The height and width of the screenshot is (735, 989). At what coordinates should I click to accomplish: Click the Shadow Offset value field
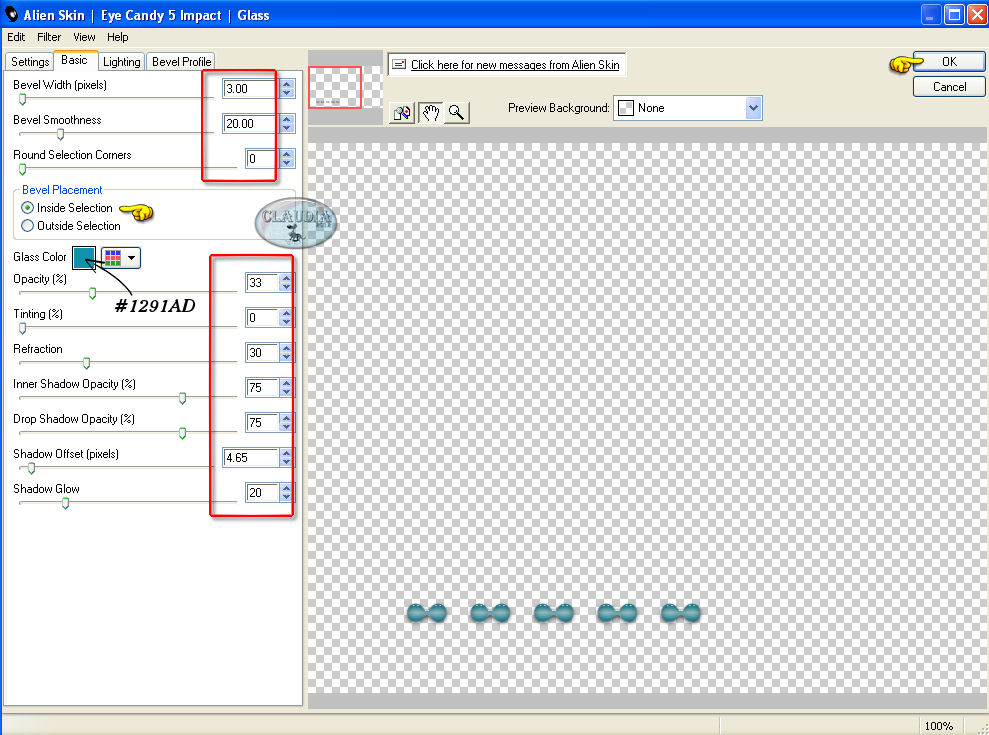(x=250, y=458)
